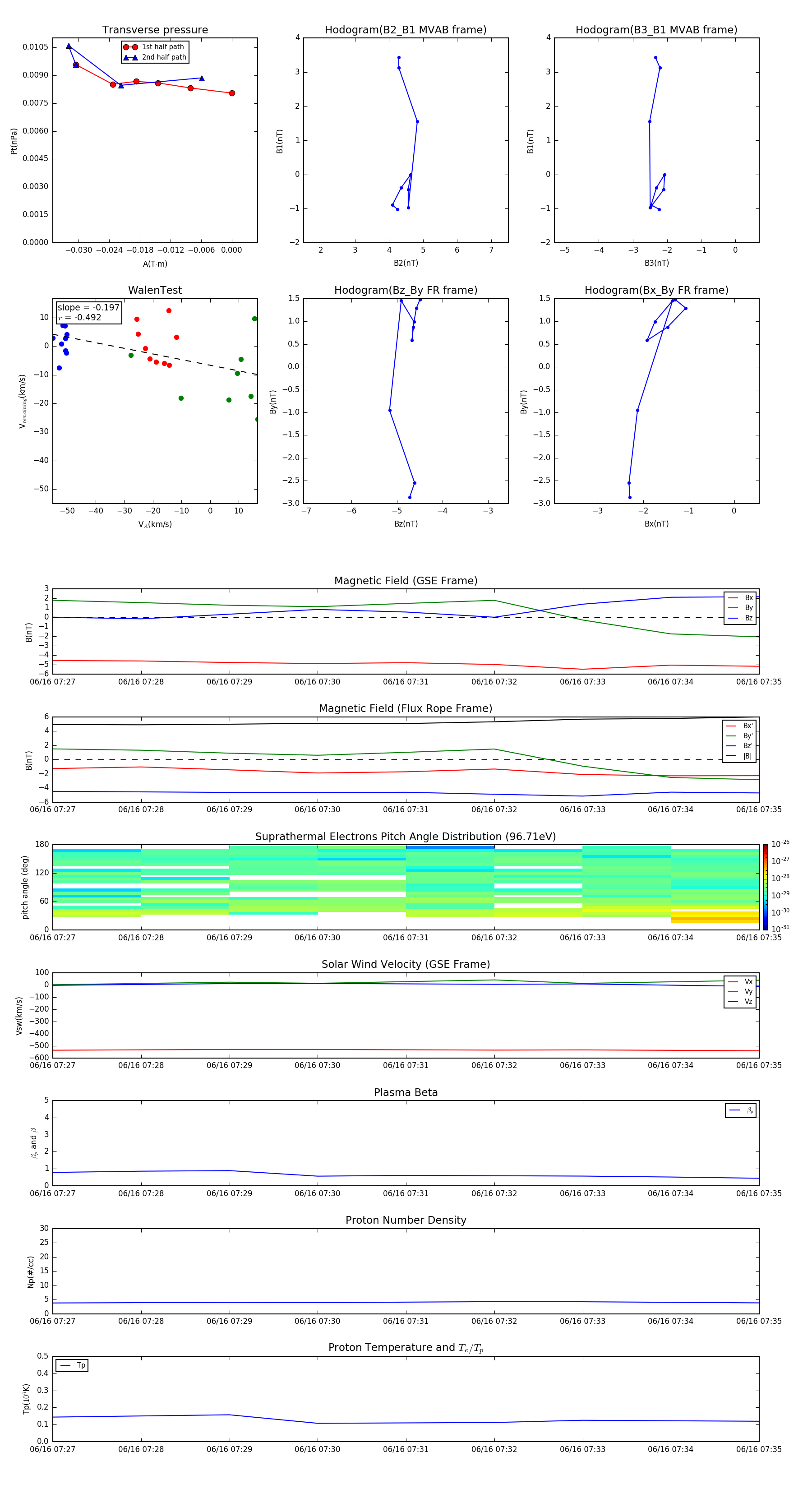The width and height of the screenshot is (812, 1489).
Task: Click the 'Vz' velocity legend entry
Action: tap(740, 1001)
